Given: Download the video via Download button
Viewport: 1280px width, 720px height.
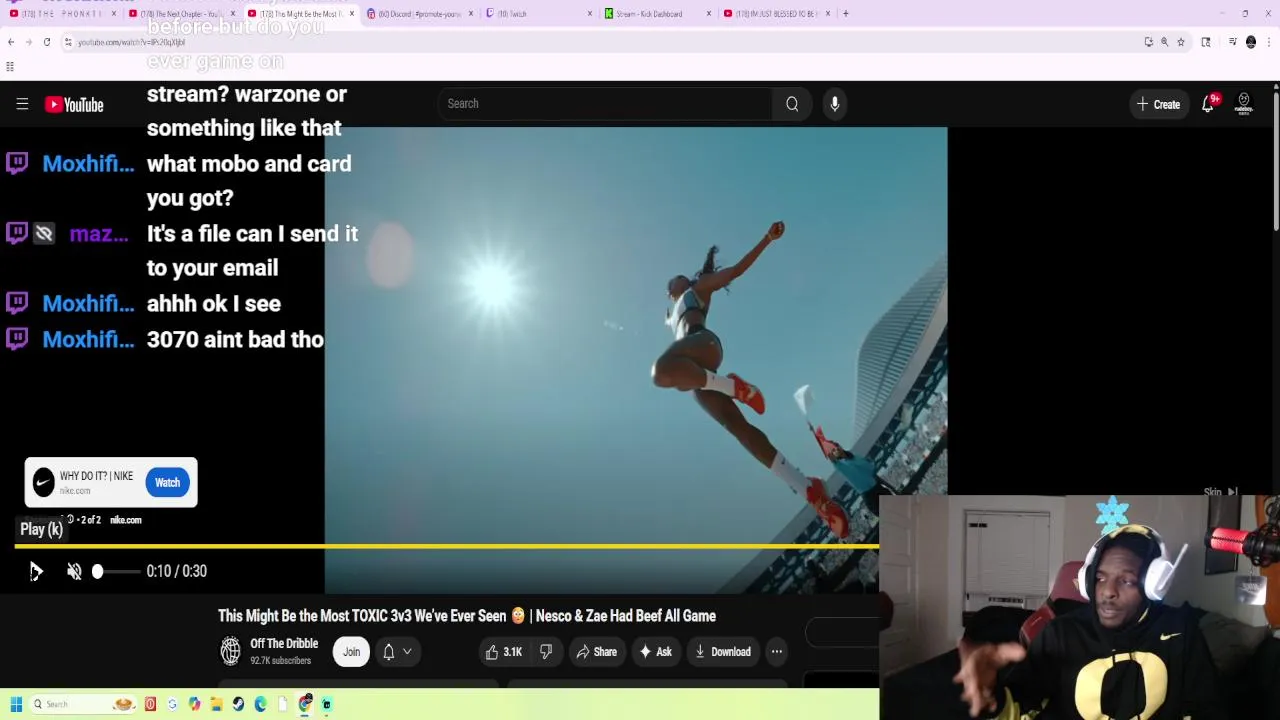Looking at the screenshot, I should (x=722, y=652).
